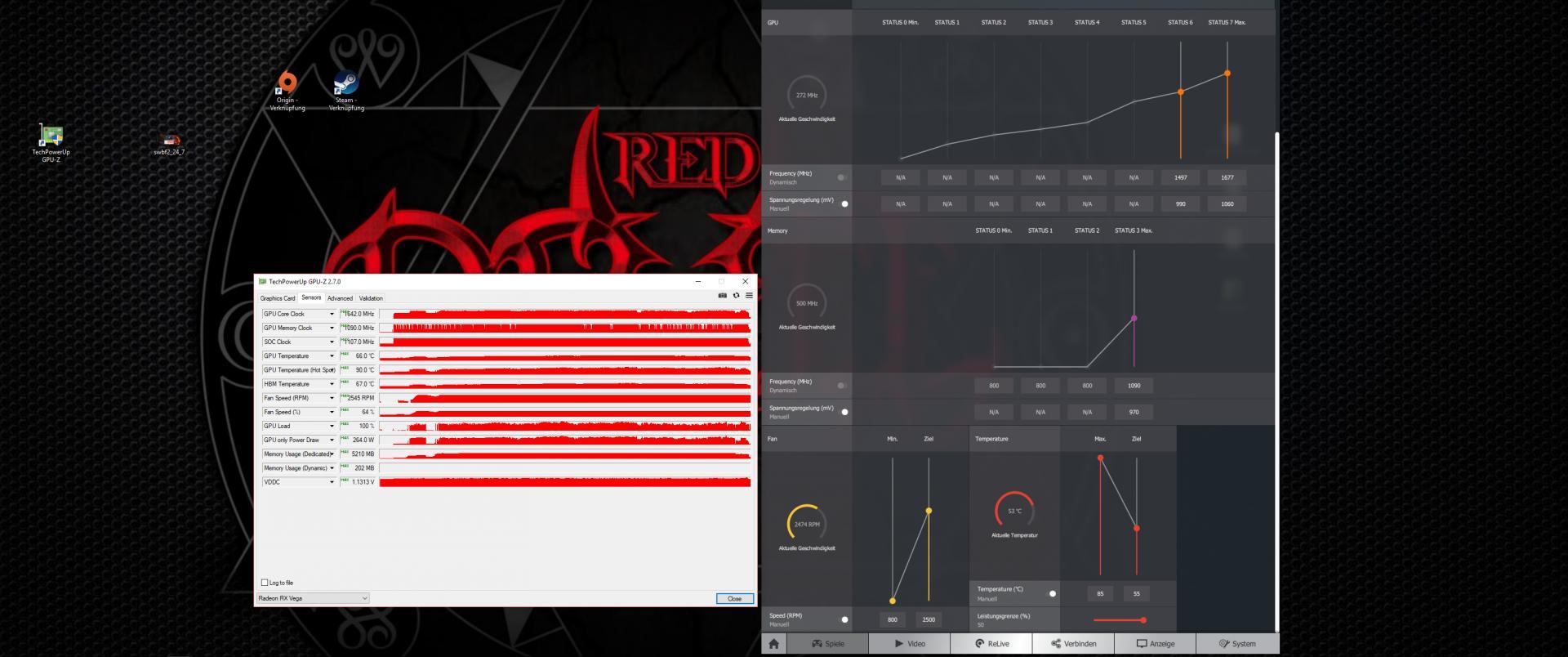Toggle fan Speed (RPM) manual switch
1568x657 pixels.
[842, 619]
